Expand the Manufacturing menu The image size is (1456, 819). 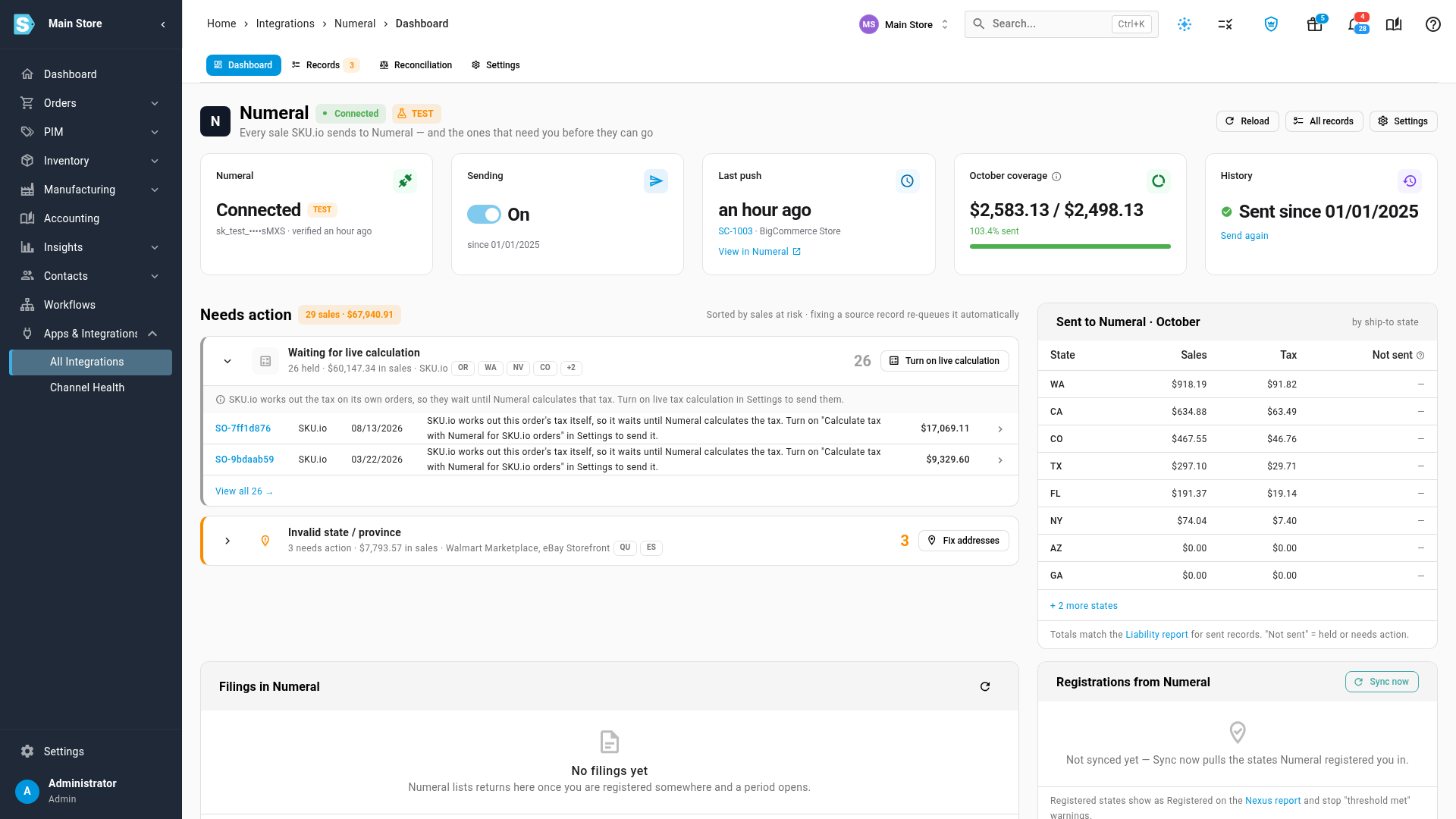coord(91,190)
